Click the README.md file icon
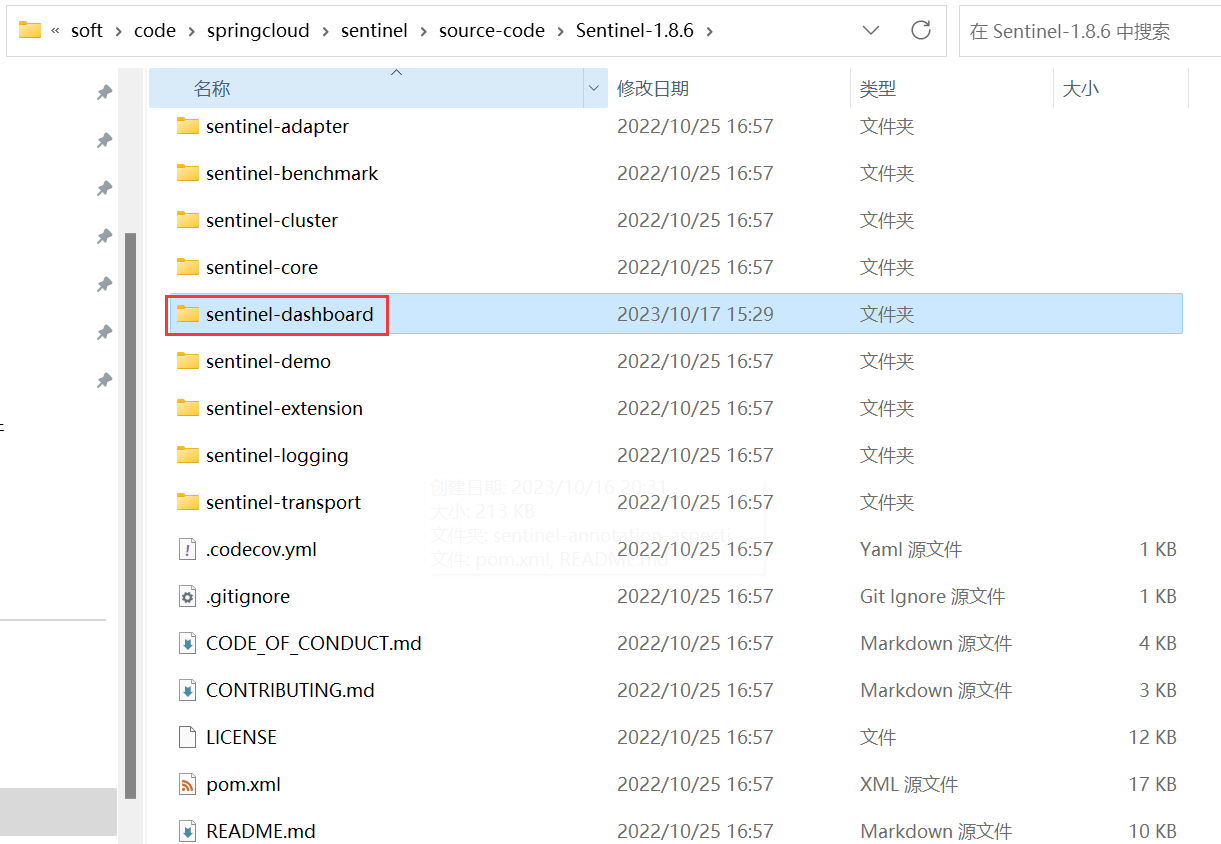This screenshot has width=1221, height=844. (x=187, y=831)
